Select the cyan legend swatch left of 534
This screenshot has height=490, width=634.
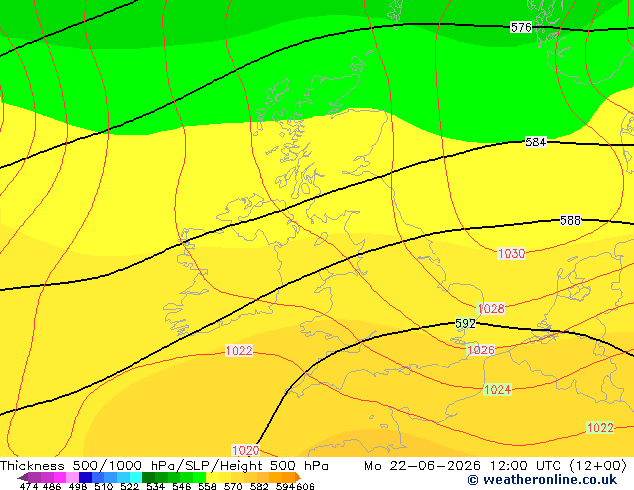click(136, 477)
